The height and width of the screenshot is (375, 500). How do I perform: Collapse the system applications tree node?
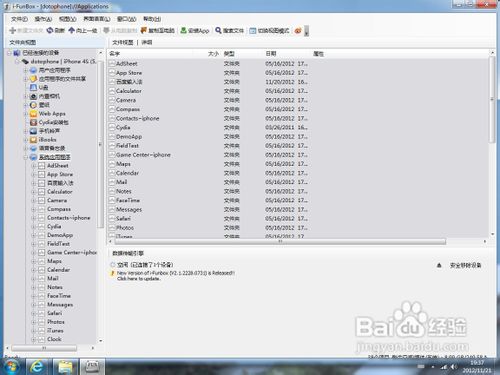pos(26,157)
